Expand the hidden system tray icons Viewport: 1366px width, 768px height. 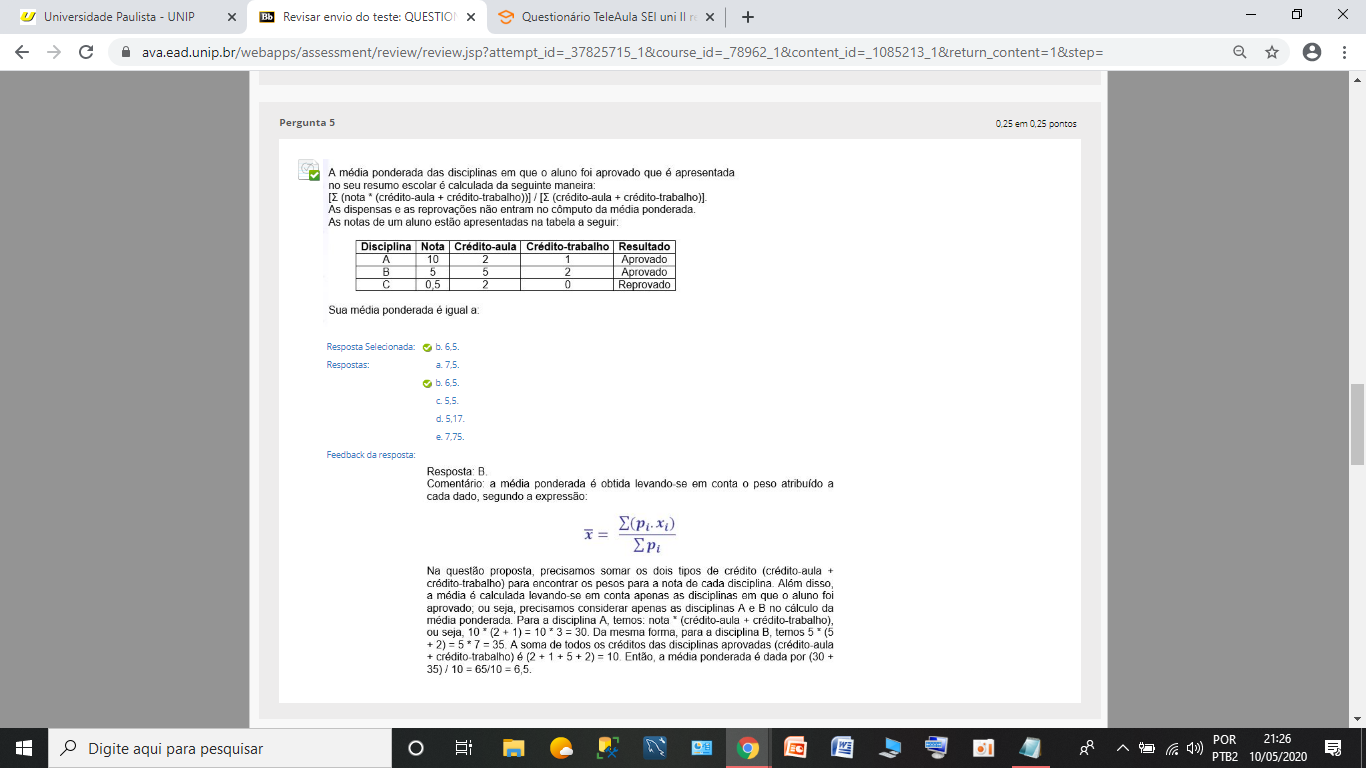point(1122,748)
